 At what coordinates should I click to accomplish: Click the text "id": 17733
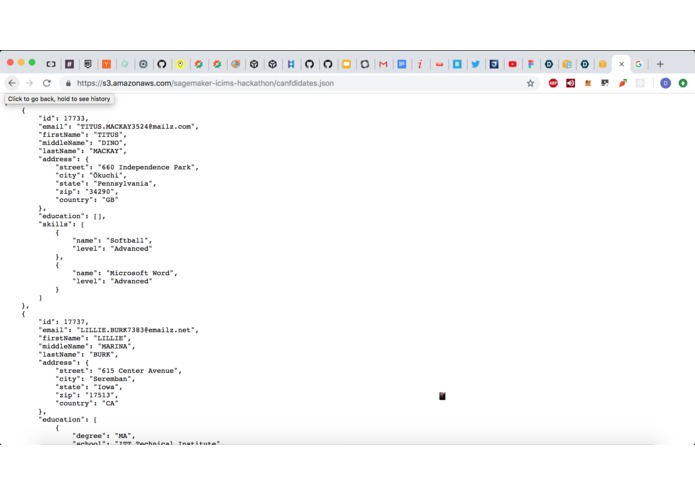pos(63,118)
